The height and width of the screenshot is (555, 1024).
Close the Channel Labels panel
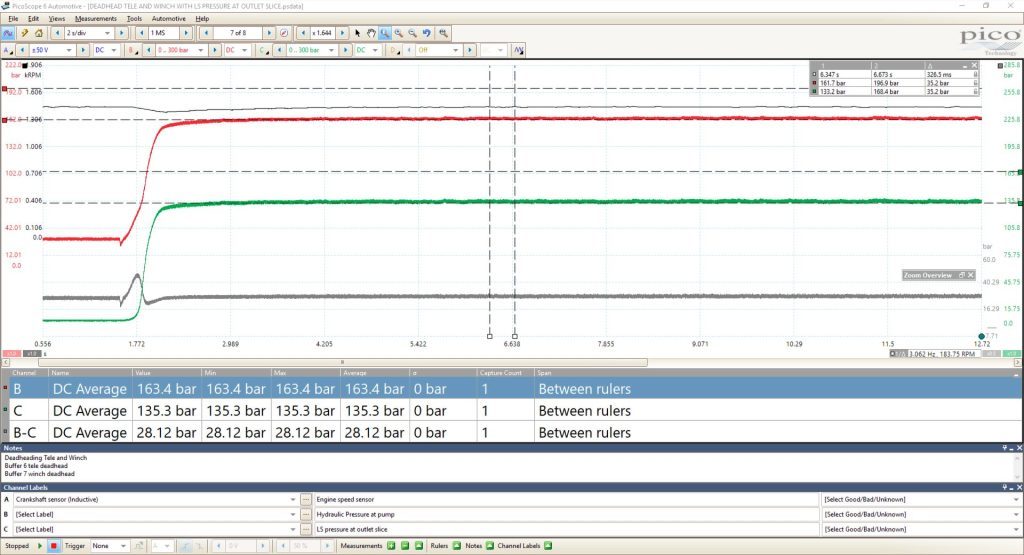tap(1018, 487)
